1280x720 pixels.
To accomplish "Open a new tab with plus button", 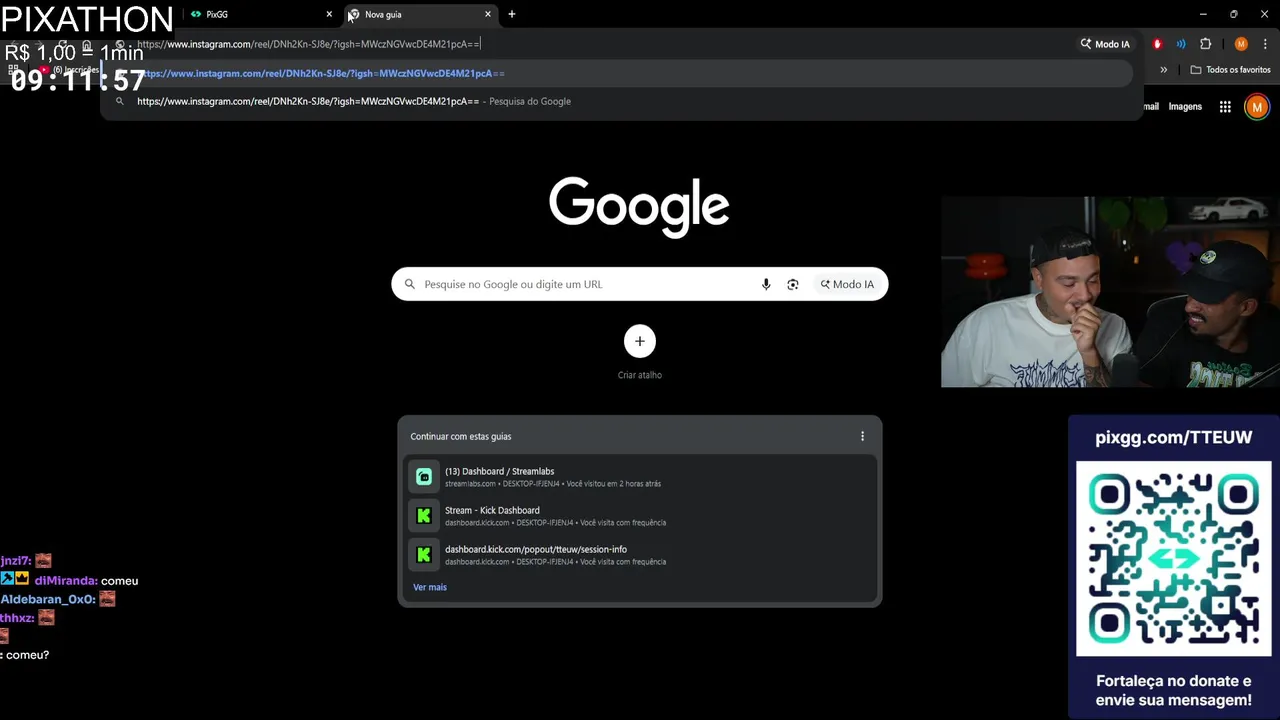I will (512, 14).
